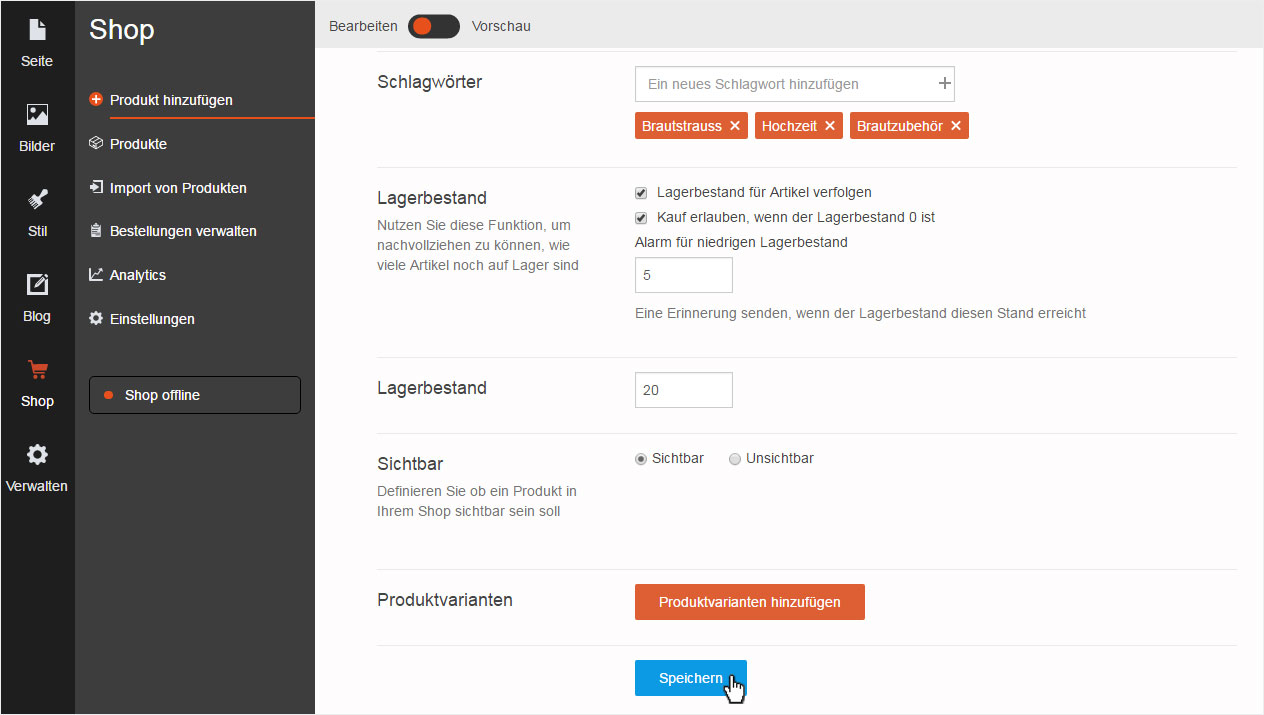
Task: Remove the Hochzeit tag
Action: coord(829,126)
